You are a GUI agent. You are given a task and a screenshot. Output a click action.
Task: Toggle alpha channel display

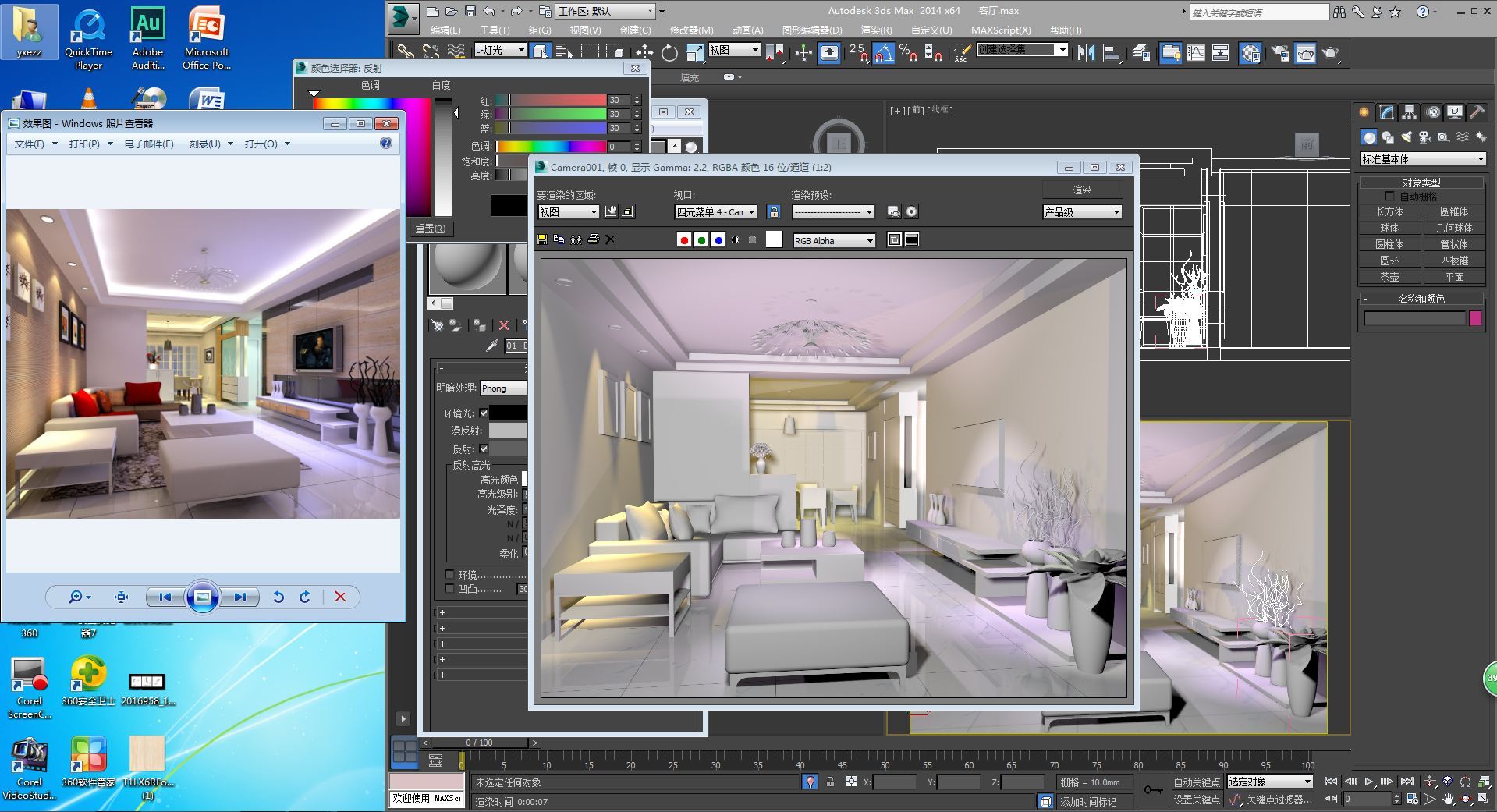pyautogui.click(x=736, y=240)
